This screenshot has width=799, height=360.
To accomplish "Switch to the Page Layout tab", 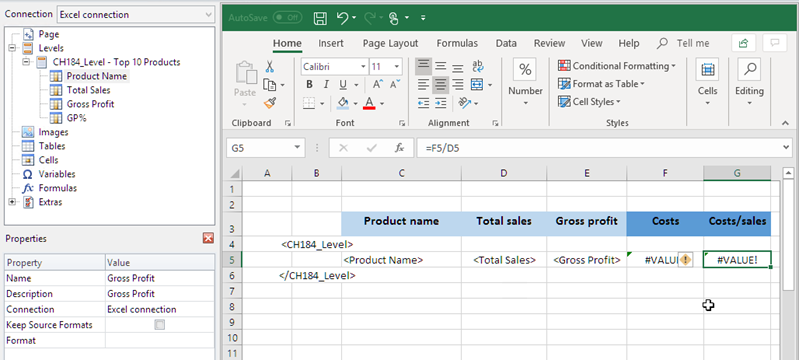I will coord(390,43).
